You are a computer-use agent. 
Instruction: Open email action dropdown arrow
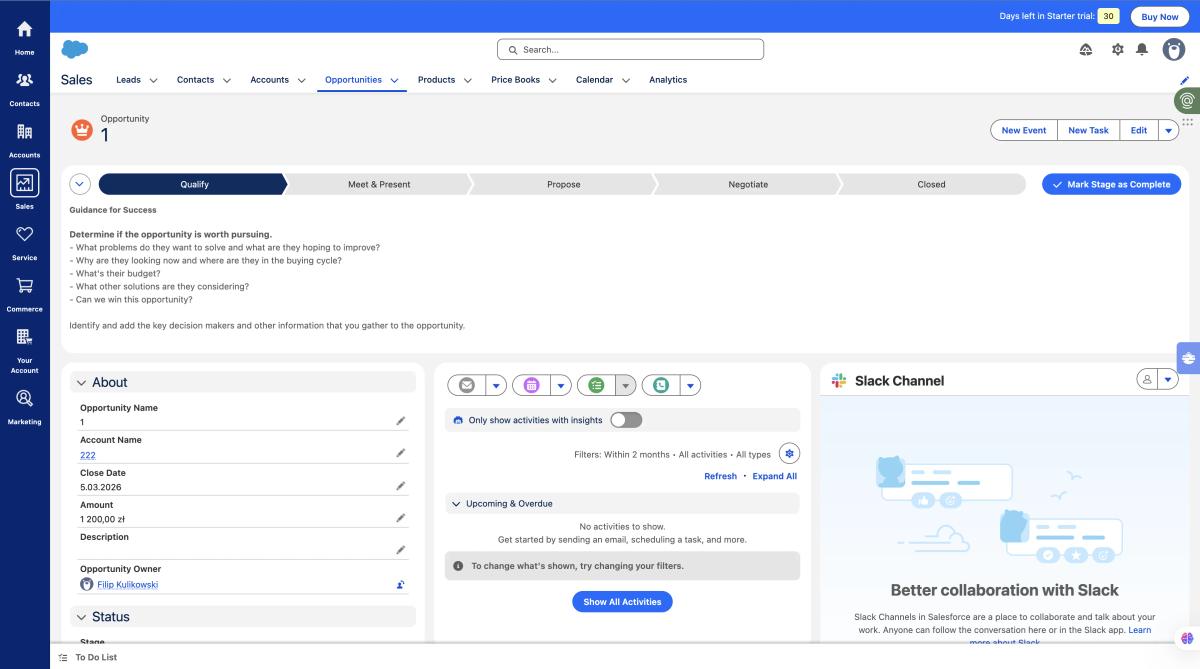pos(496,385)
